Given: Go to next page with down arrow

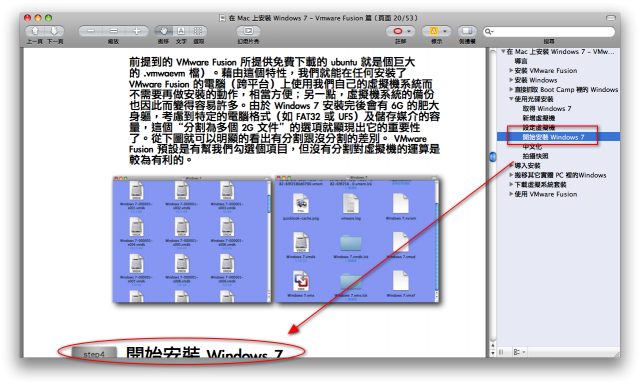Looking at the screenshot, I should (55, 31).
